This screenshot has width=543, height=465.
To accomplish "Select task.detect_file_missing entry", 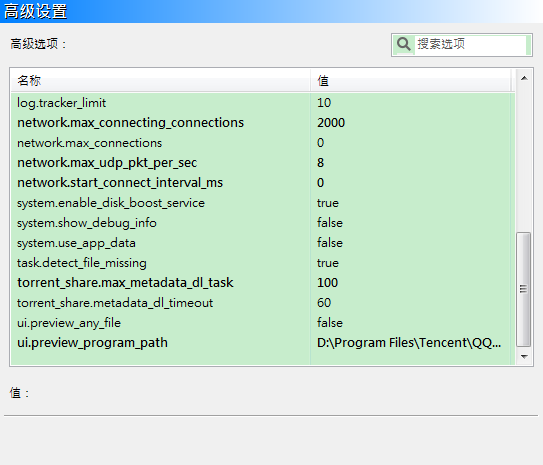I will [x=260, y=263].
